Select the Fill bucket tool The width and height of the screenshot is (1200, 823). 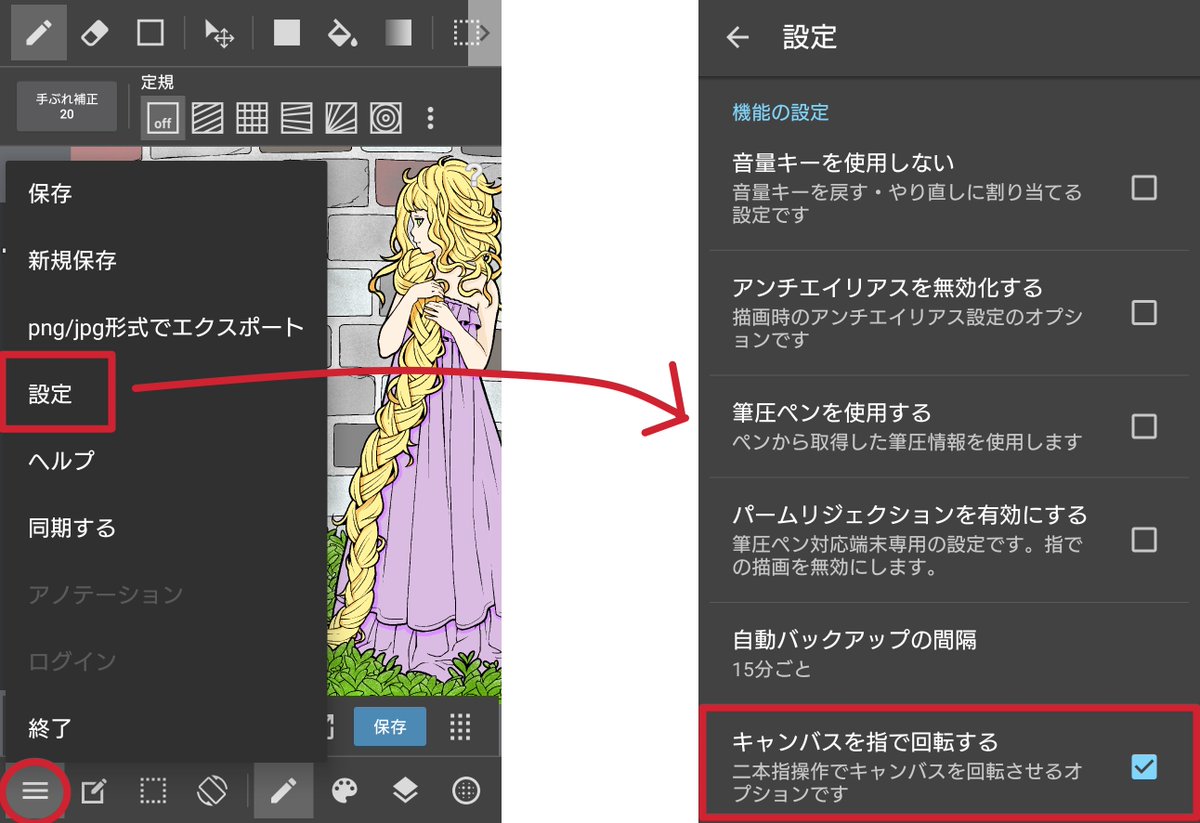[x=342, y=32]
